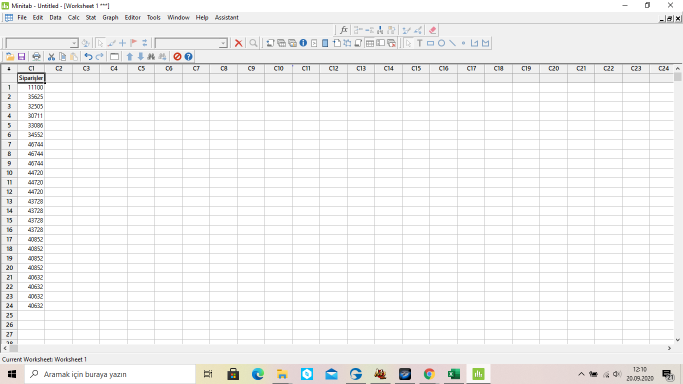Select column header C5
683x384 pixels.
[141, 68]
